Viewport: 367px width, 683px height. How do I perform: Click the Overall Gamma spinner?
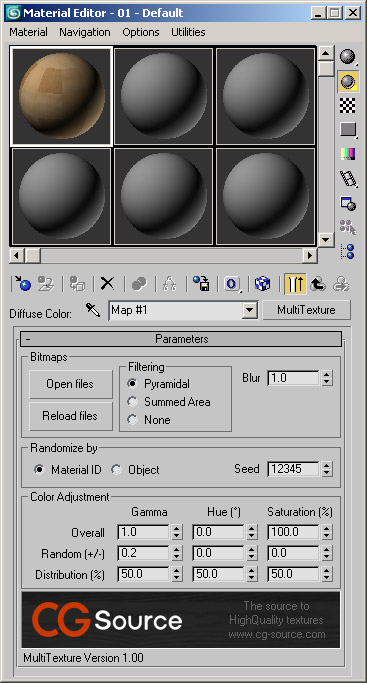click(177, 532)
